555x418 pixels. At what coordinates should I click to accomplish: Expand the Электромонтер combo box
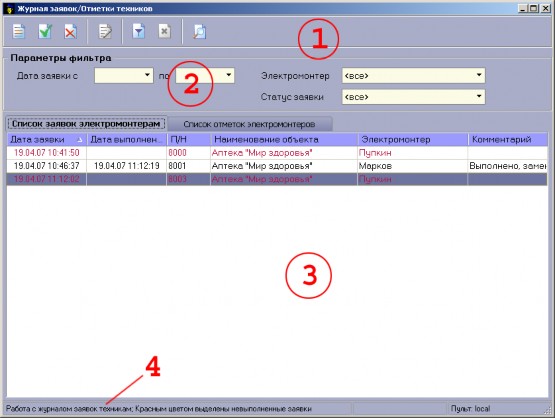tap(479, 75)
